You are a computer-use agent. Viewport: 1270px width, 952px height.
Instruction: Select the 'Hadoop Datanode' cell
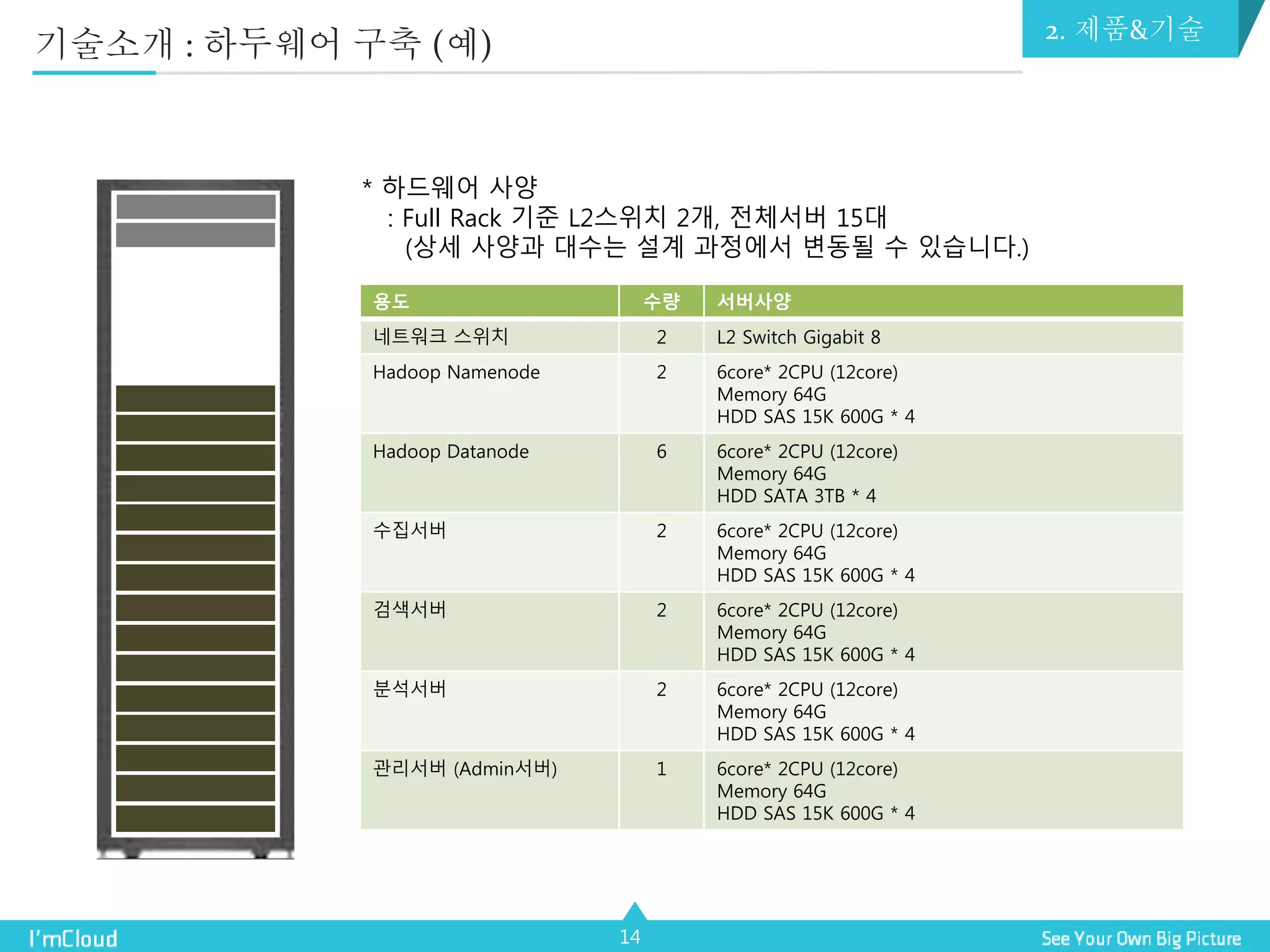489,472
